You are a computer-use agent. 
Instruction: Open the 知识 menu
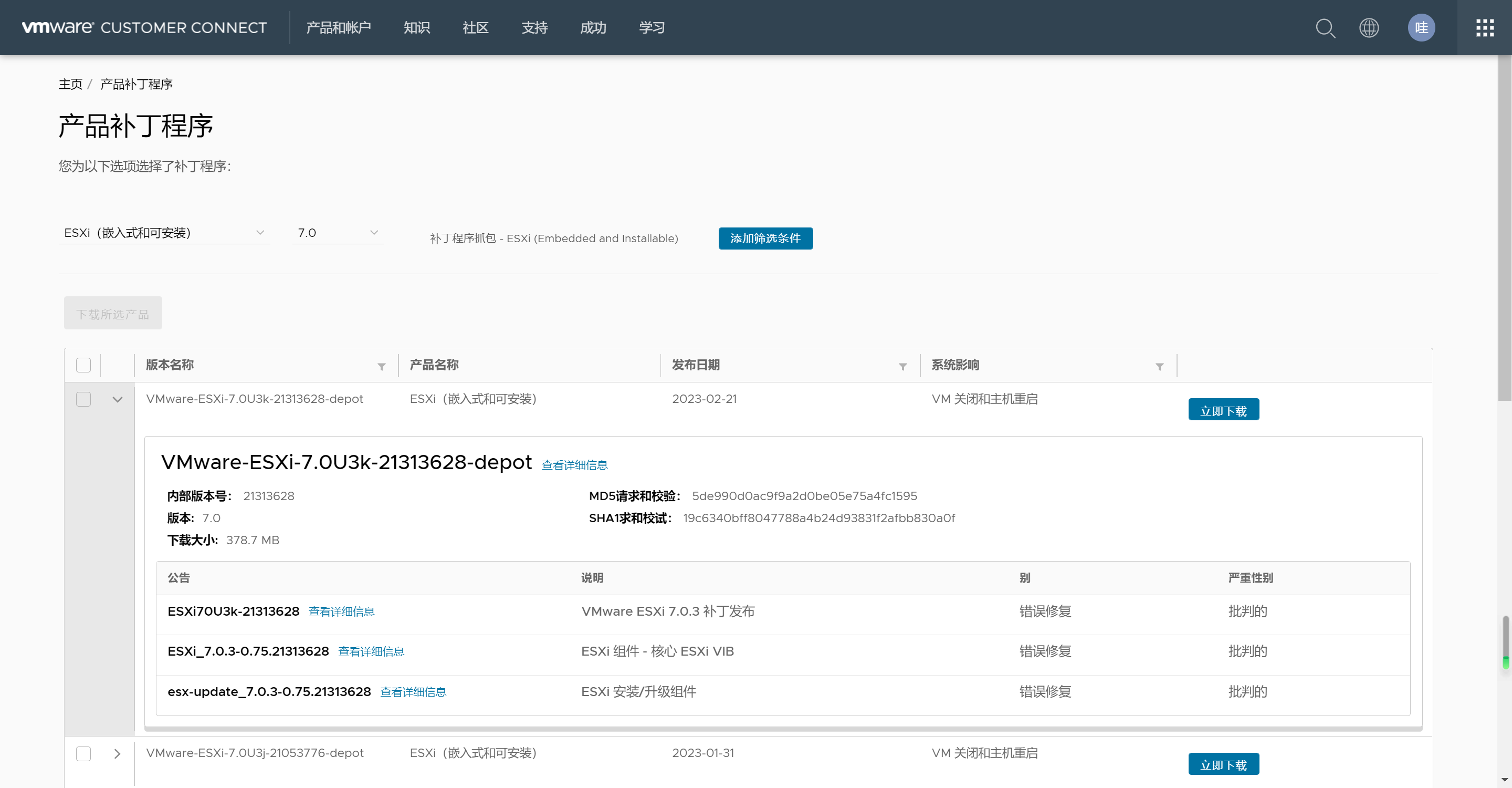pyautogui.click(x=416, y=28)
